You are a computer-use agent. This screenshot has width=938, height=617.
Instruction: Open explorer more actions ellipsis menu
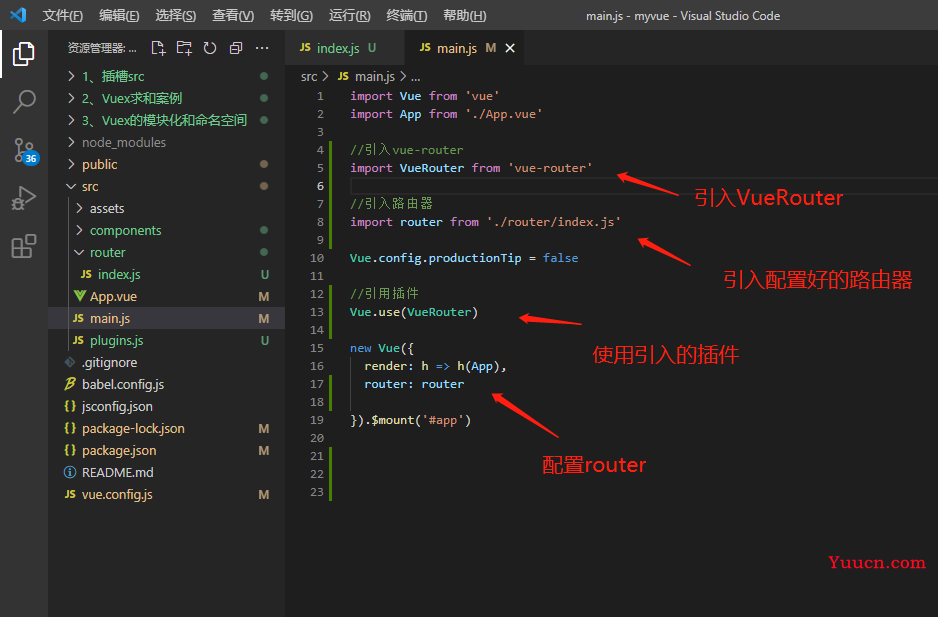(262, 48)
